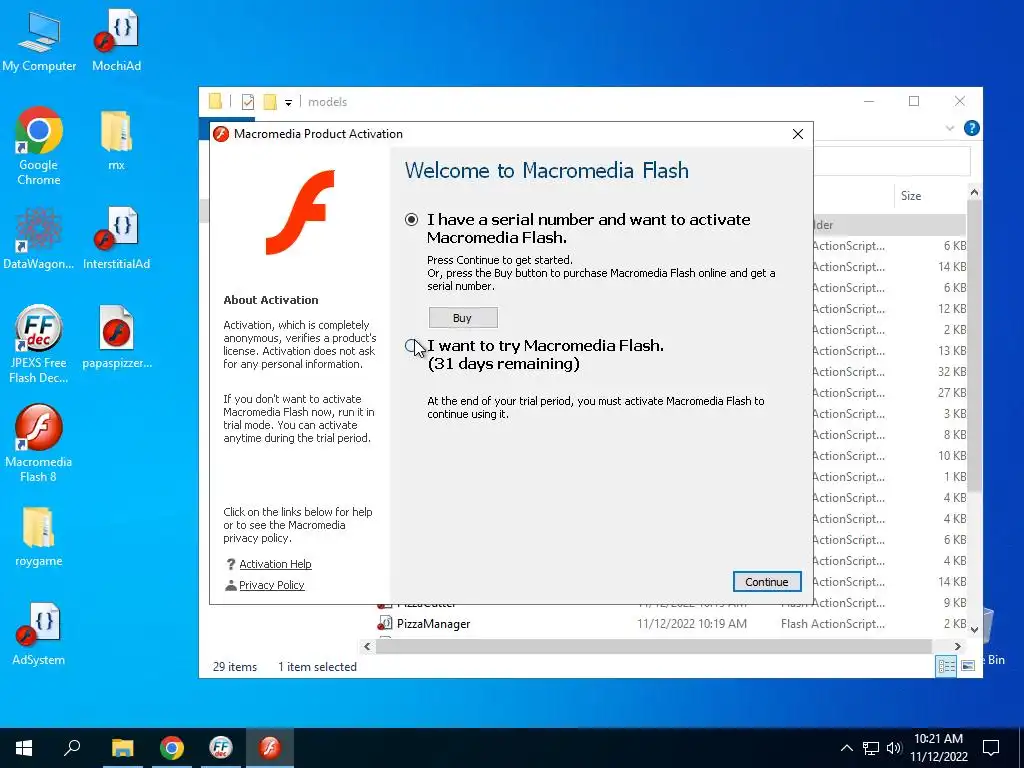Image resolution: width=1024 pixels, height=768 pixels.
Task: Open the MochiAd desktop file
Action: tap(116, 40)
